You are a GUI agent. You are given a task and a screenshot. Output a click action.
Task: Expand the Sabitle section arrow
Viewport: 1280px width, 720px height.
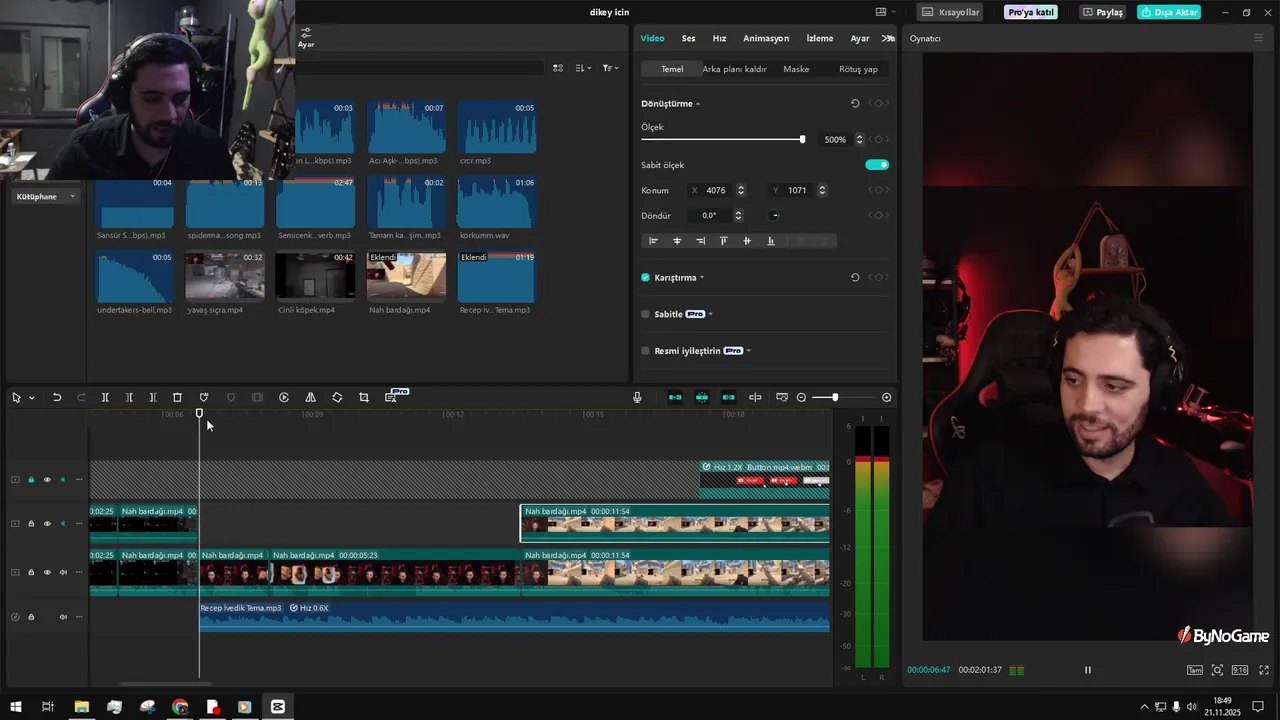[711, 314]
